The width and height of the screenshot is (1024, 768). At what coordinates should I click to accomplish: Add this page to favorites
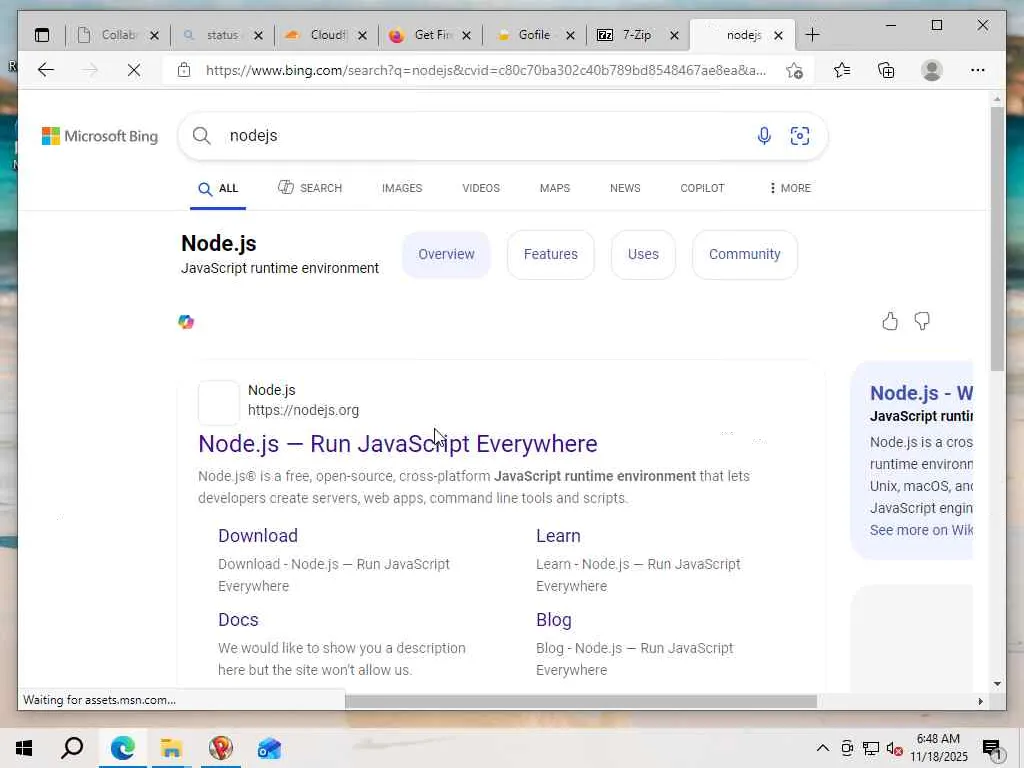click(794, 71)
